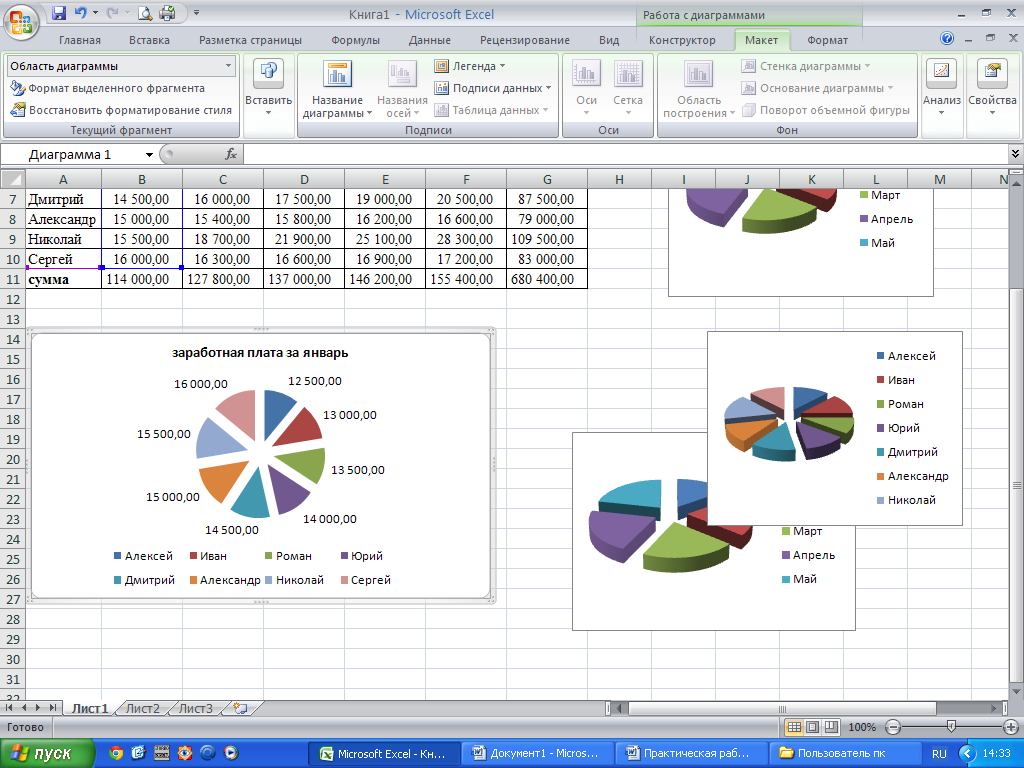Open the Вид tab
This screenshot has height=768, width=1024.
click(609, 40)
